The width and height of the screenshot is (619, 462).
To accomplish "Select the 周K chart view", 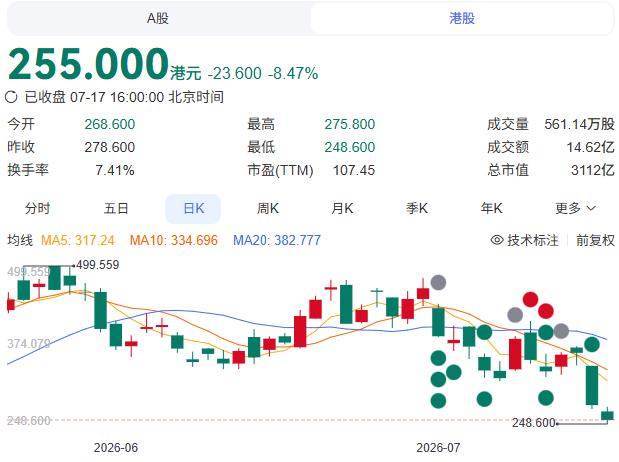I will pos(268,208).
